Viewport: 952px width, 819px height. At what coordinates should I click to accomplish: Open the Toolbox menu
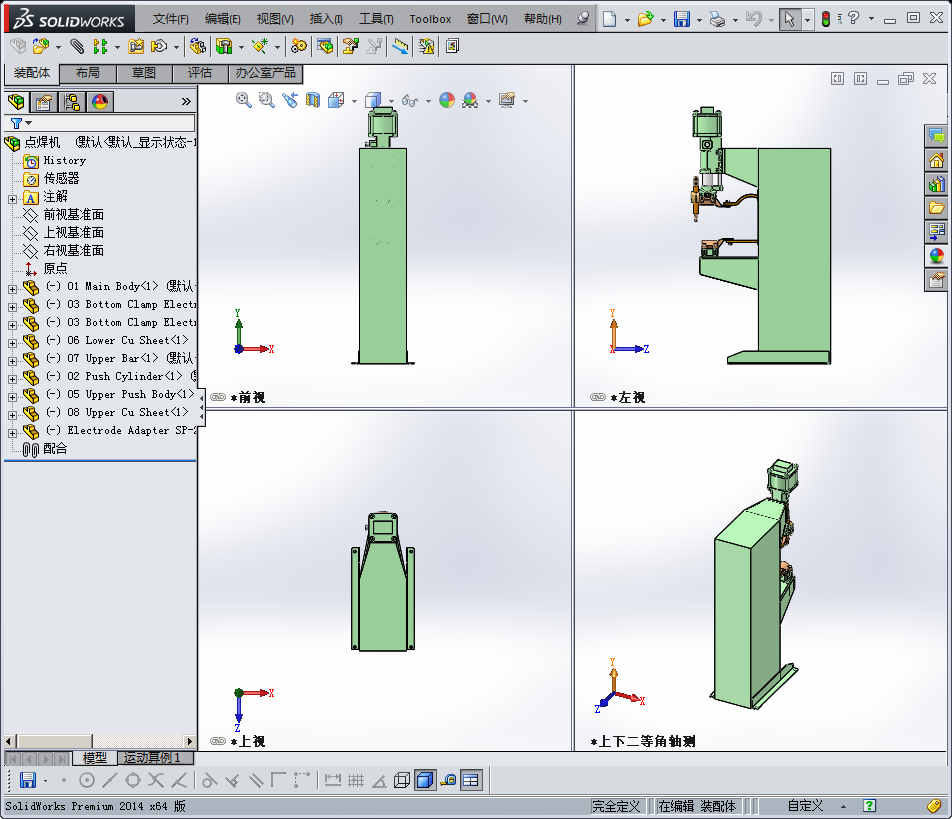click(x=430, y=19)
